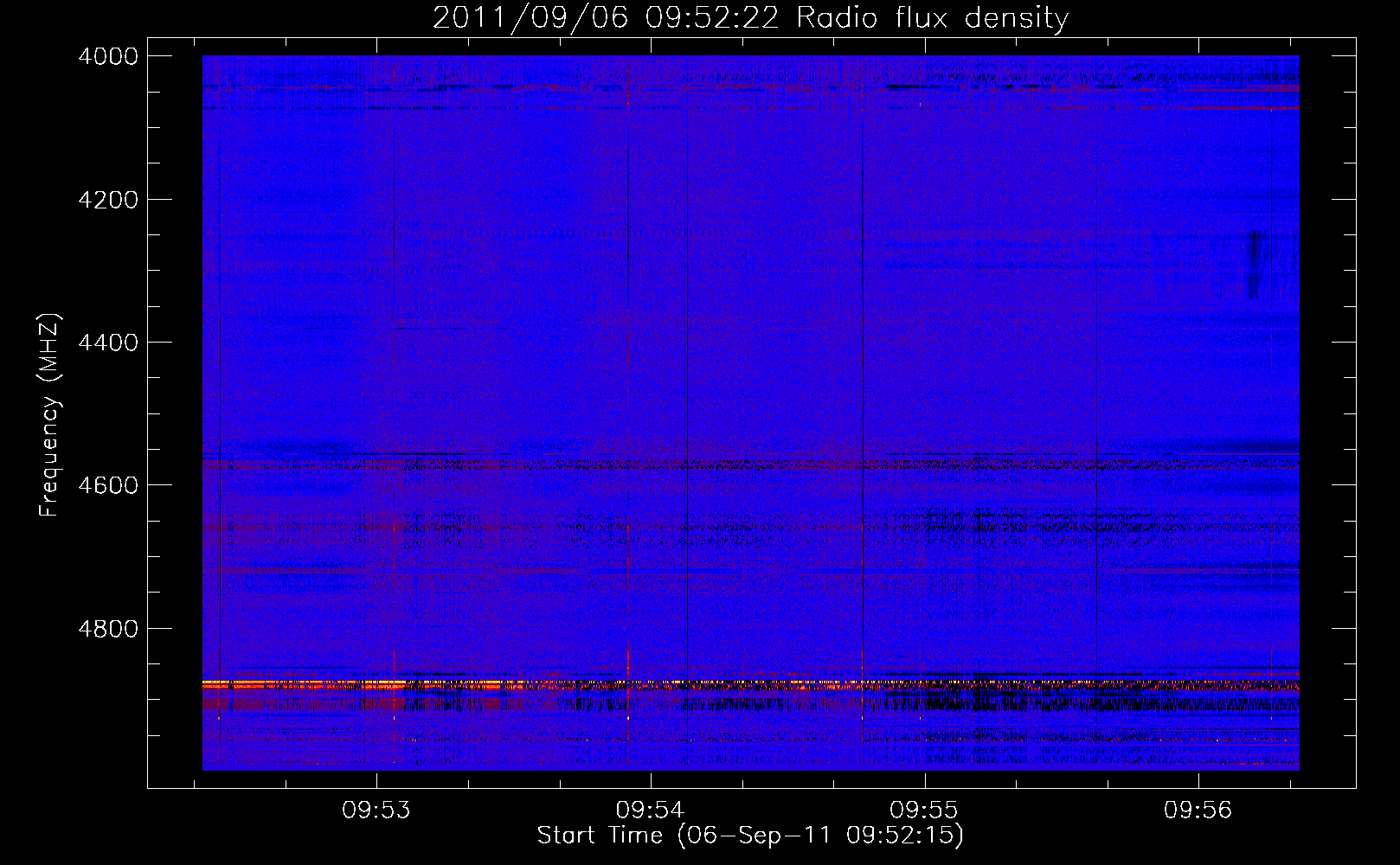Click the 09:55 time axis label

924,811
